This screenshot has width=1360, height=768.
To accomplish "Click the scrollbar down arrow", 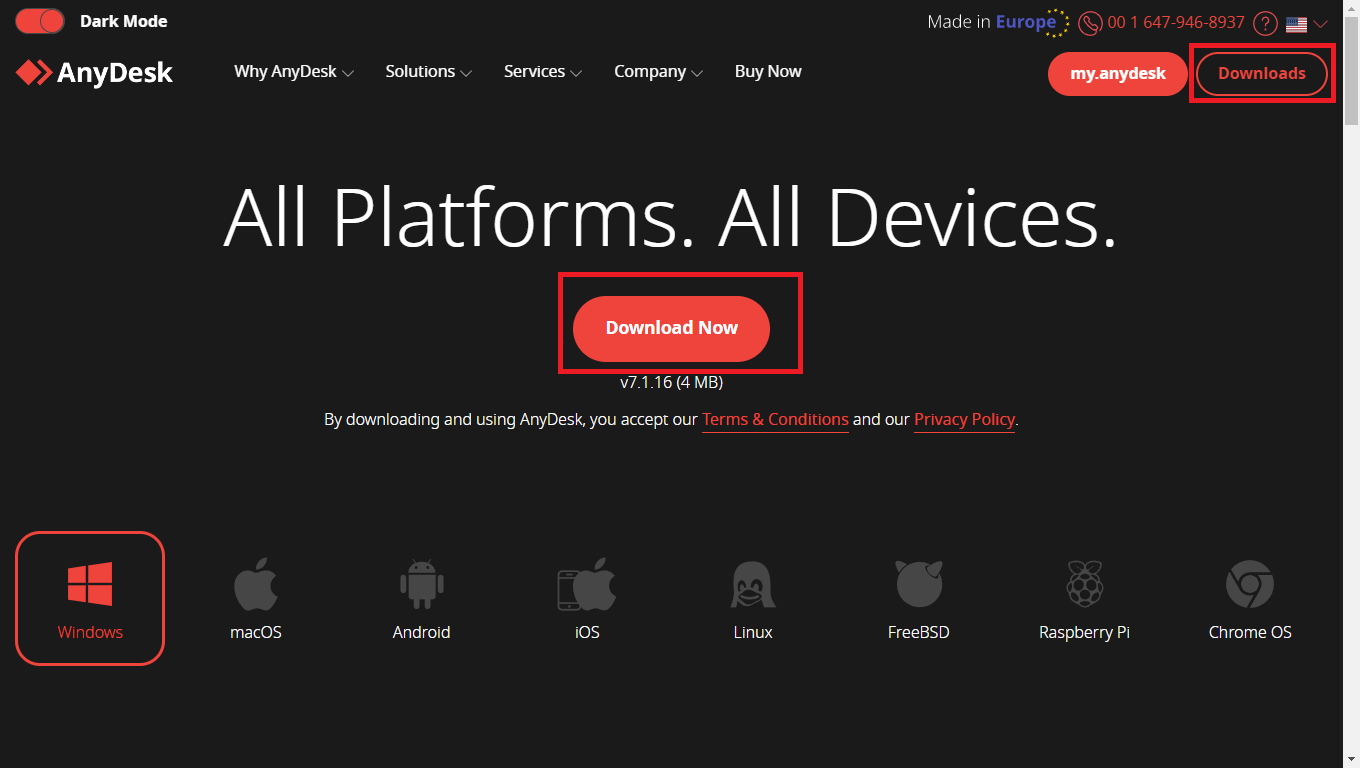I will (1351, 759).
